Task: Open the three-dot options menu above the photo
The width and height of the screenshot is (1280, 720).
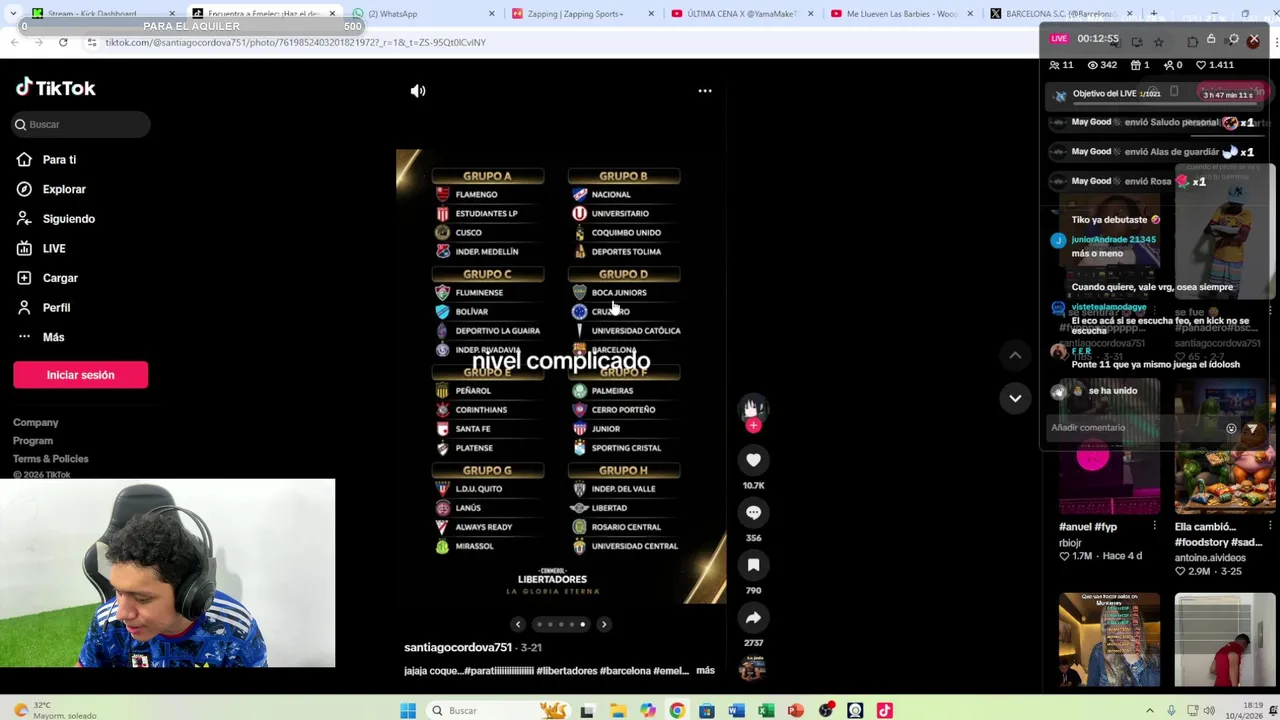Action: (x=705, y=91)
